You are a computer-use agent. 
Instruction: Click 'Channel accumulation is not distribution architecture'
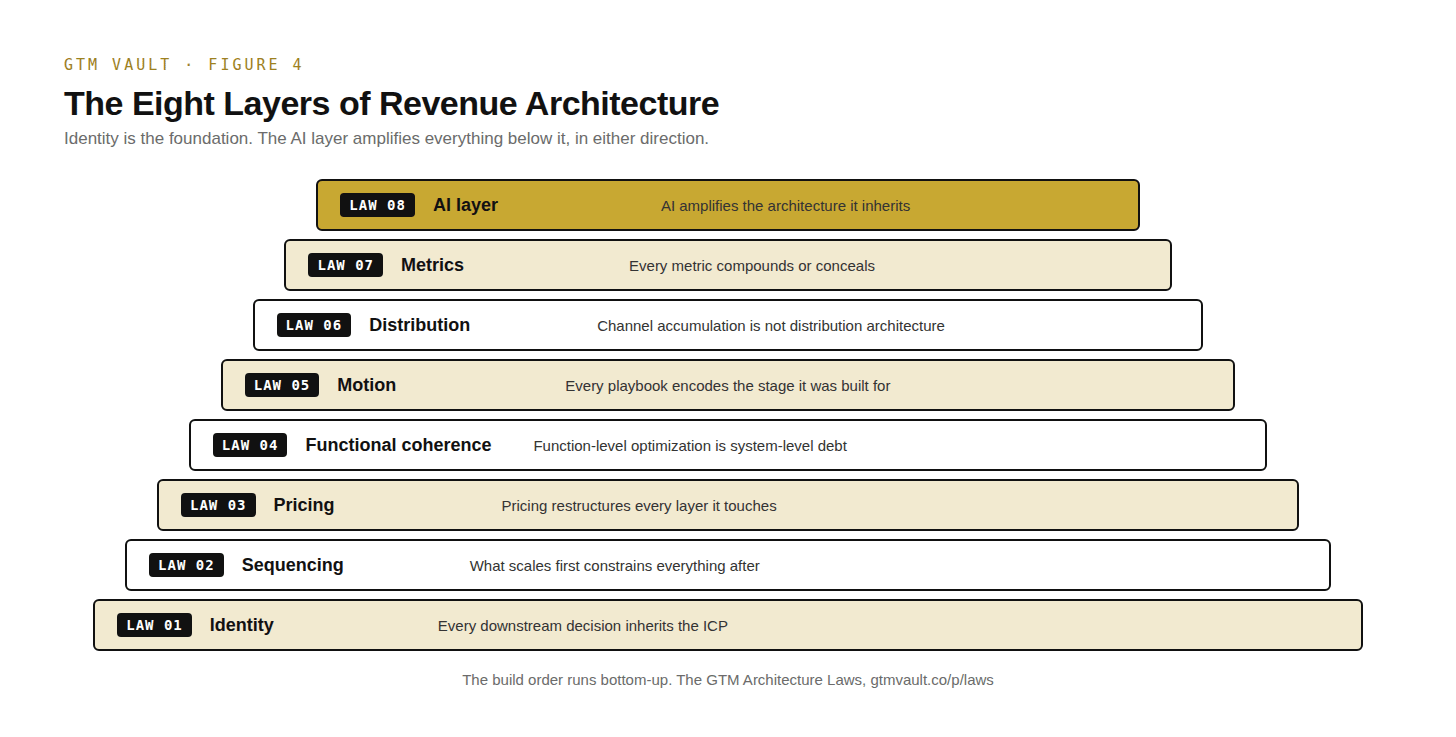point(771,326)
